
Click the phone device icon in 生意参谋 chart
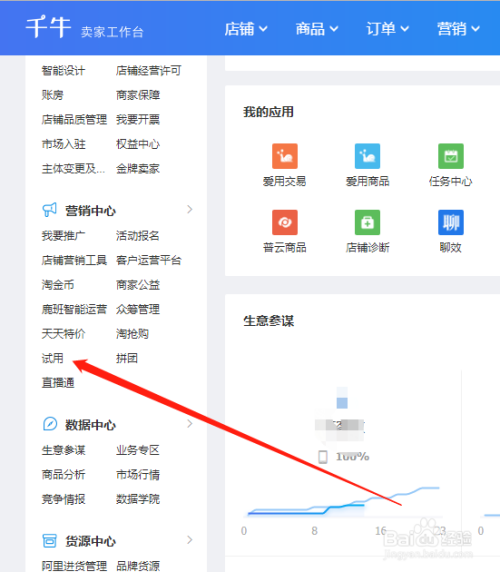pos(323,457)
